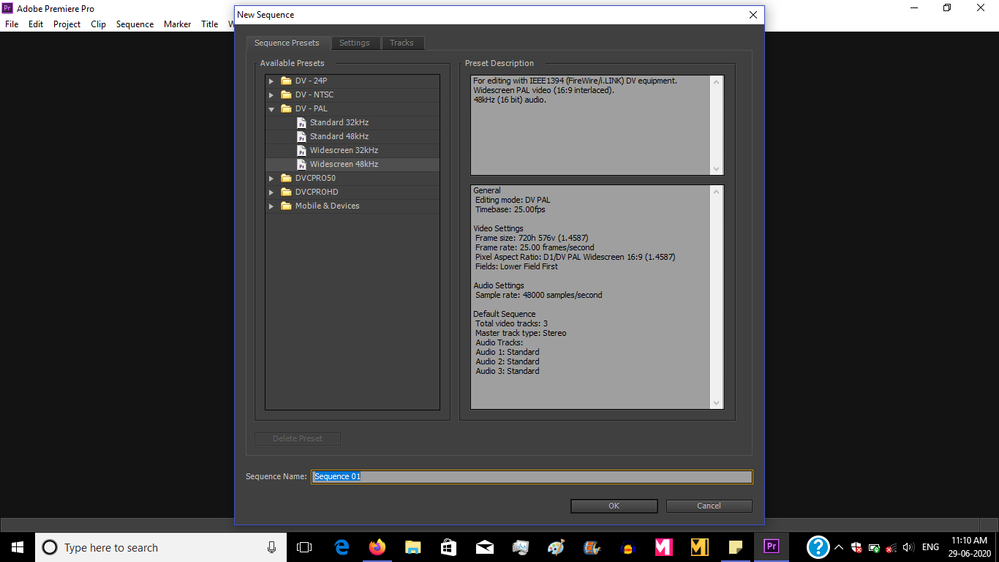Open Task View from the taskbar

pyautogui.click(x=305, y=547)
